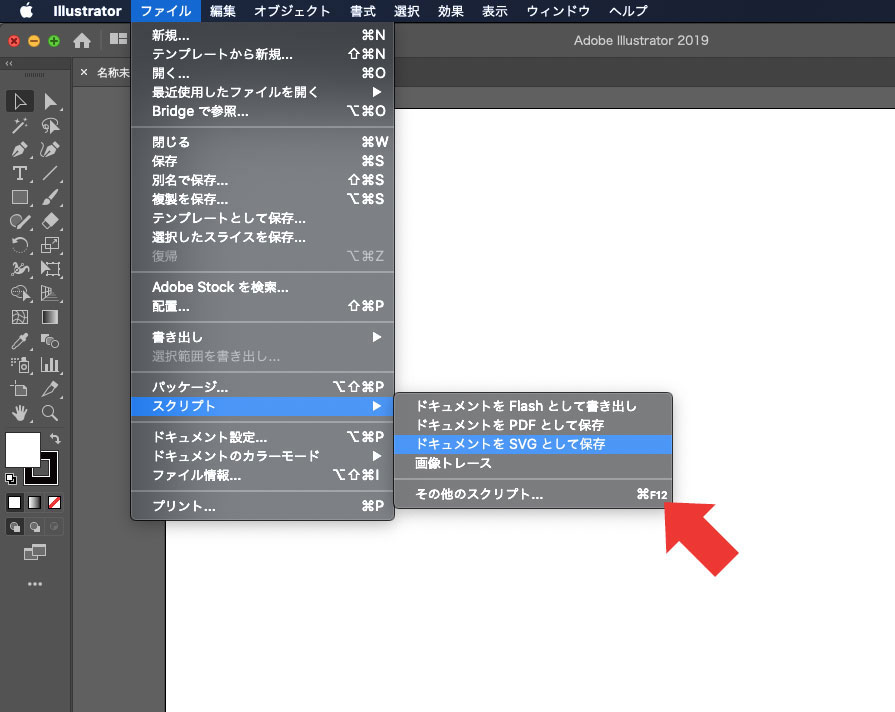Expand the 書き出し submenu
This screenshot has width=895, height=712.
263,337
